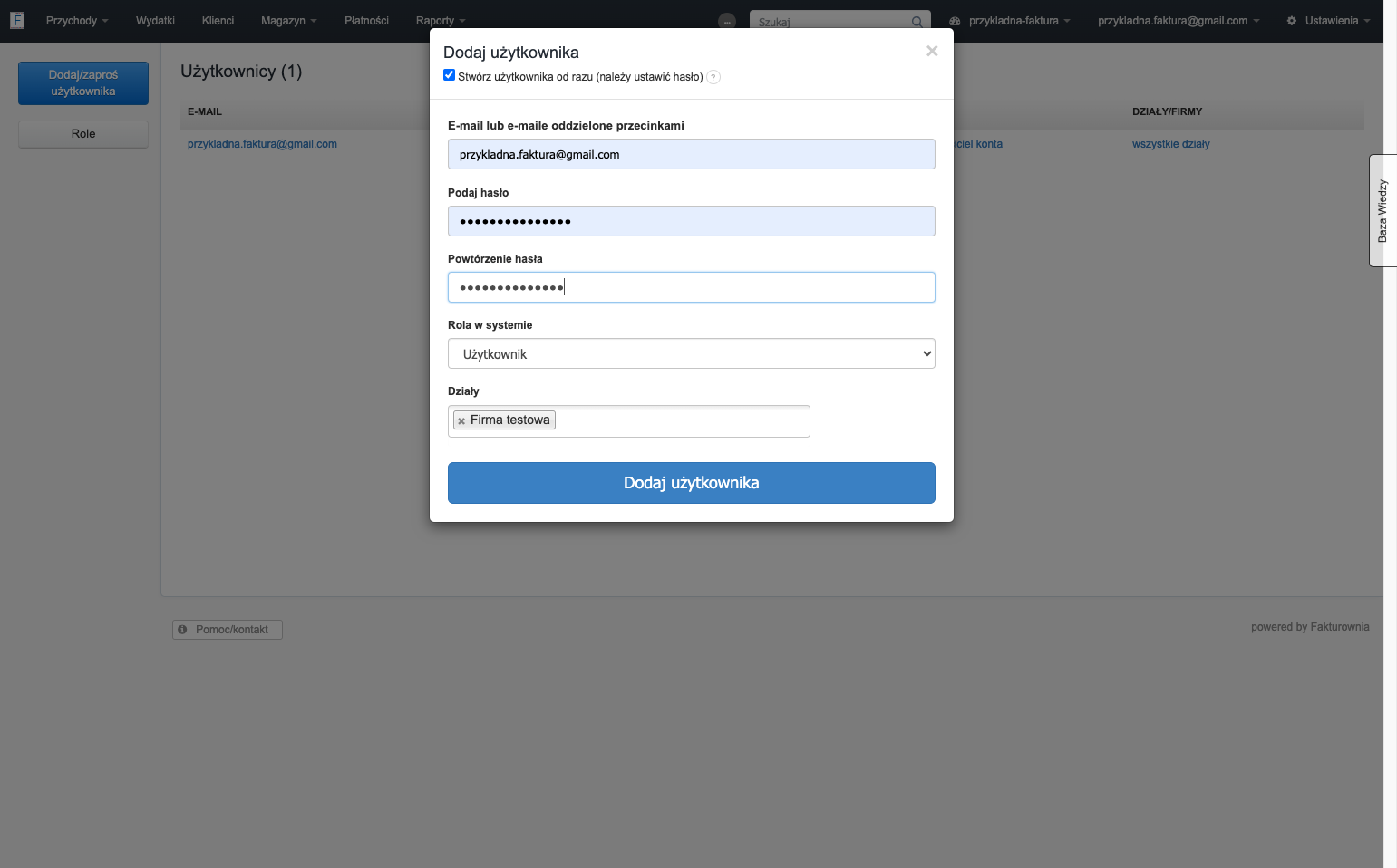This screenshot has width=1397, height=868.
Task: Open przykladna.faktura@gmail.com link in table
Action: 262,144
